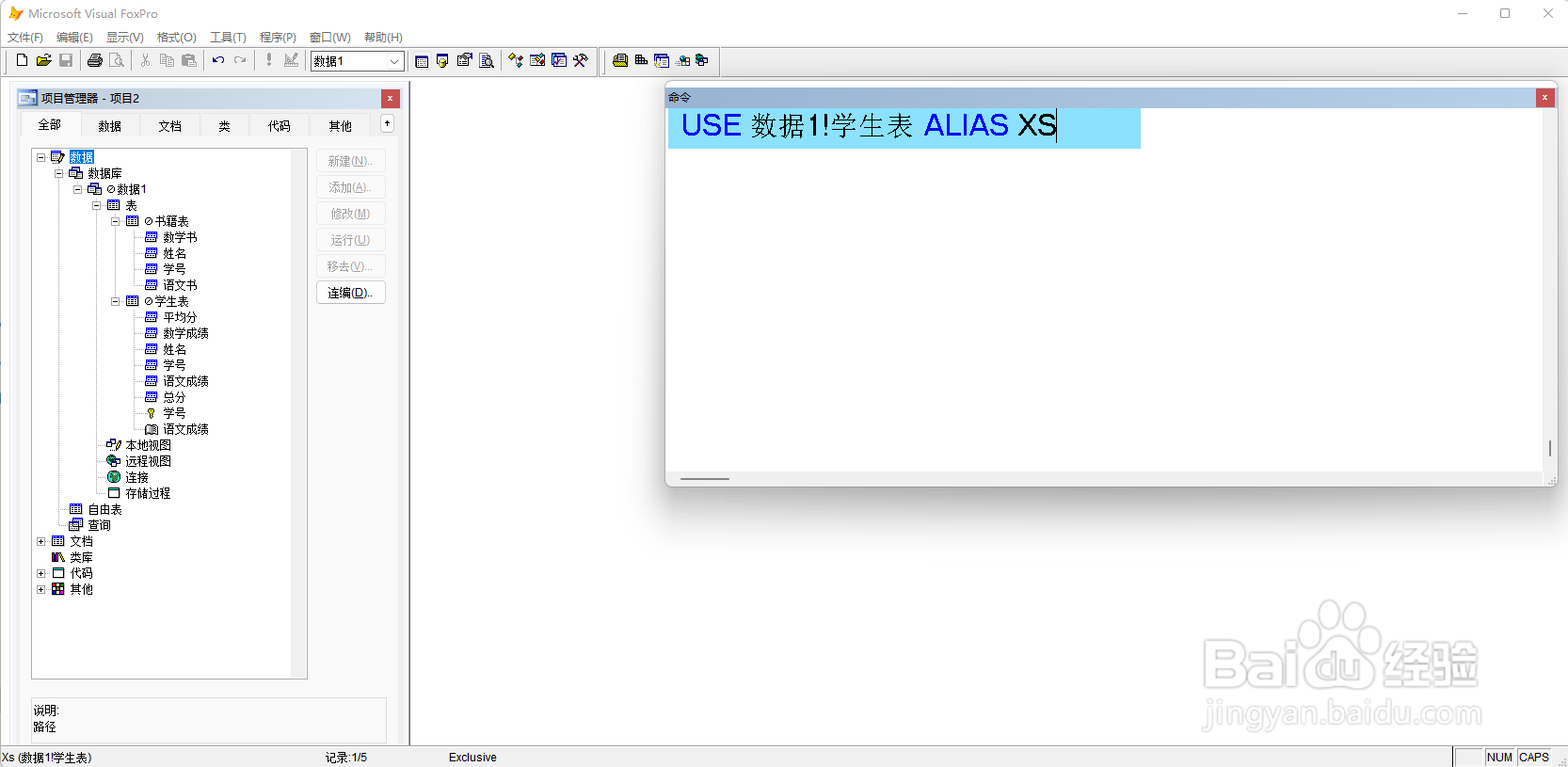Collapse the 数据1 database node

[78, 189]
